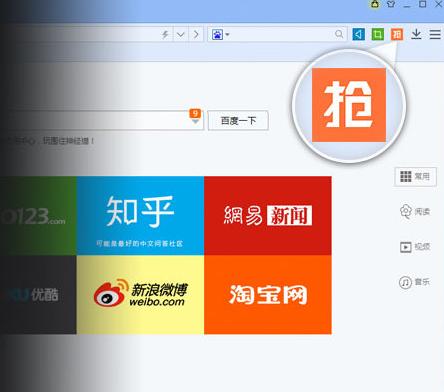Open the 網易新闻 tile
This screenshot has height=392, width=444.
pyautogui.click(x=268, y=216)
